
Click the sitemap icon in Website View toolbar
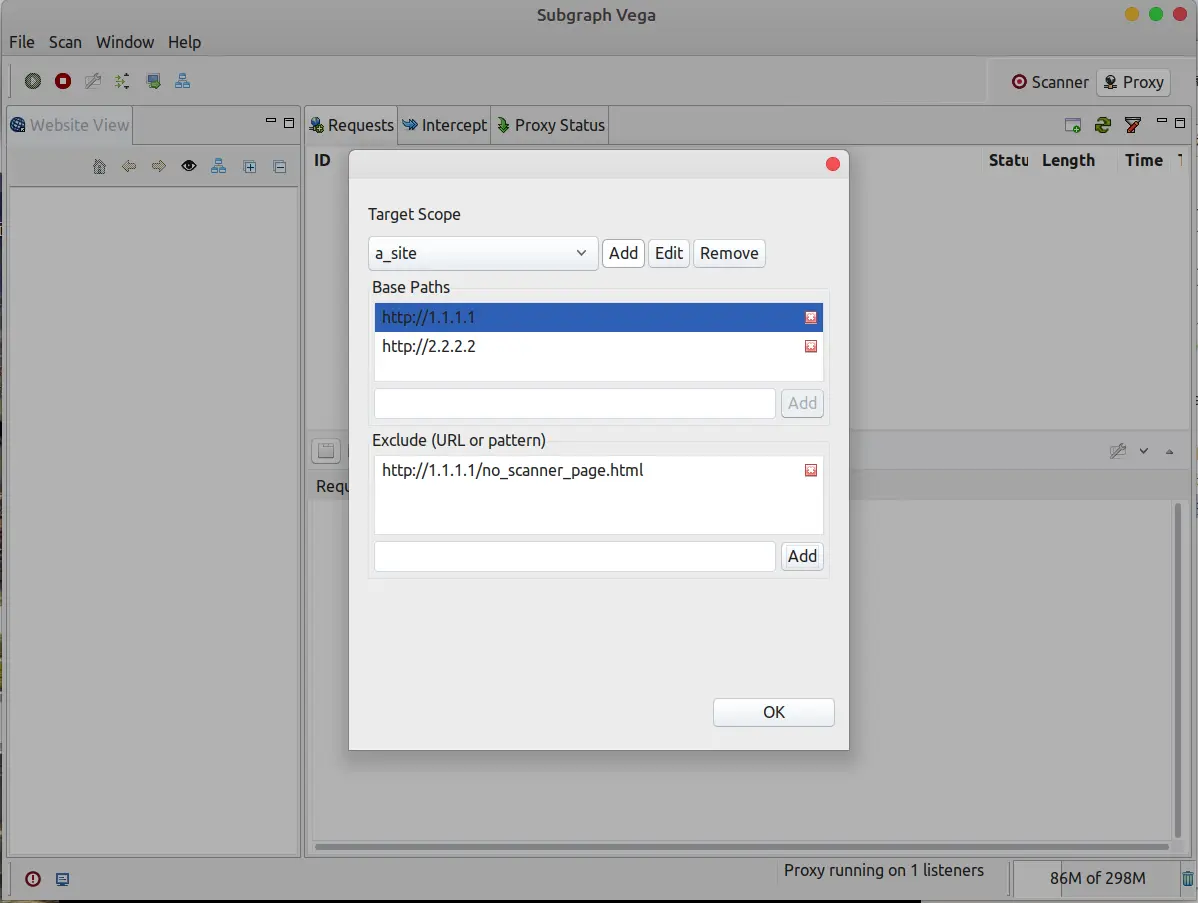pos(219,166)
